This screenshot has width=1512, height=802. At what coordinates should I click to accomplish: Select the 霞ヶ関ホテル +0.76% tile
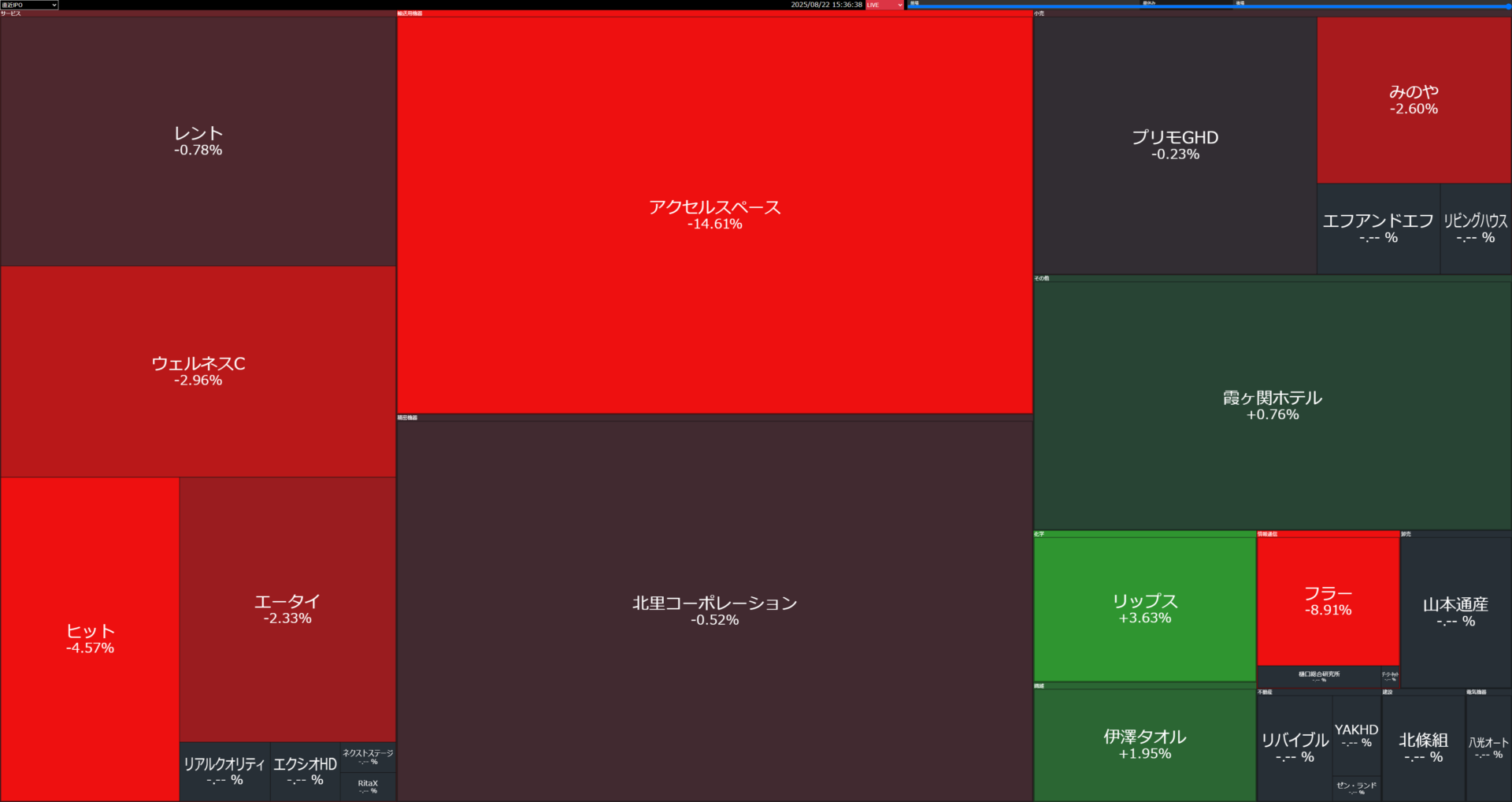(x=1272, y=405)
